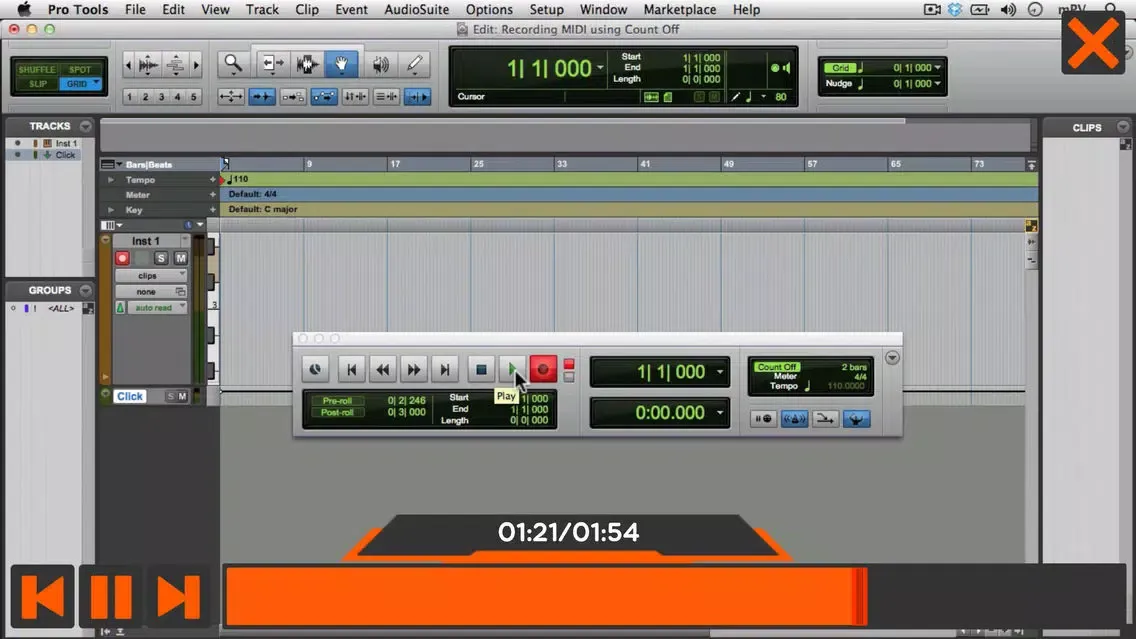Click the orange previous video button
The height and width of the screenshot is (639, 1136).
click(42, 596)
